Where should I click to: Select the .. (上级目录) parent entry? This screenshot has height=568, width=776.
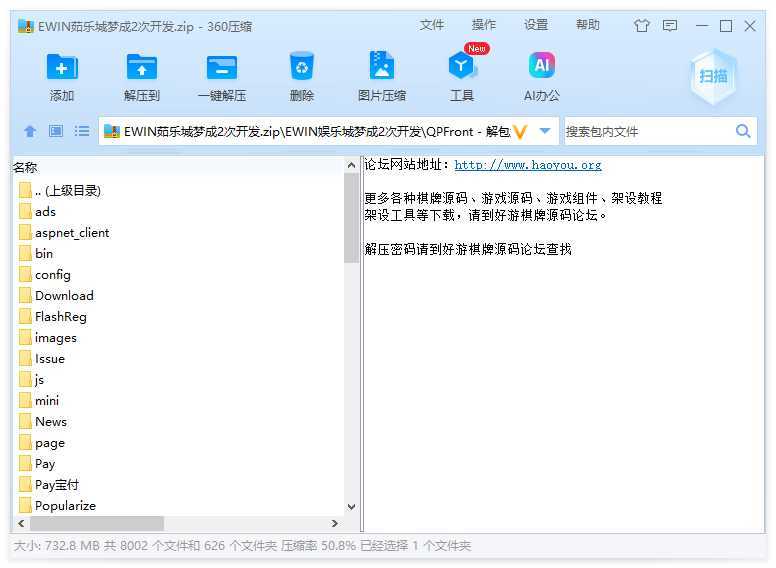[x=60, y=190]
